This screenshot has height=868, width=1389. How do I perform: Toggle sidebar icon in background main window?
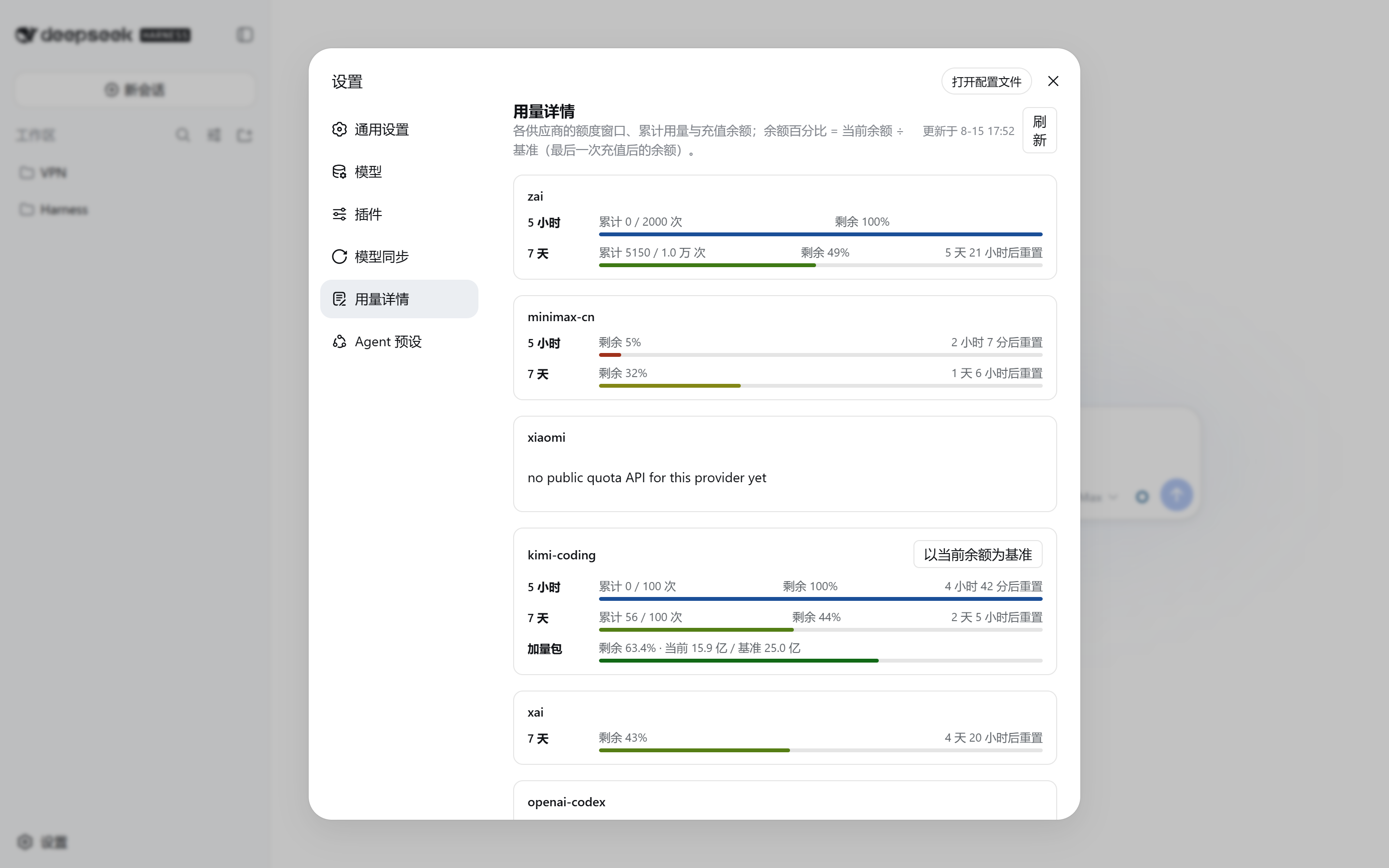pyautogui.click(x=245, y=35)
